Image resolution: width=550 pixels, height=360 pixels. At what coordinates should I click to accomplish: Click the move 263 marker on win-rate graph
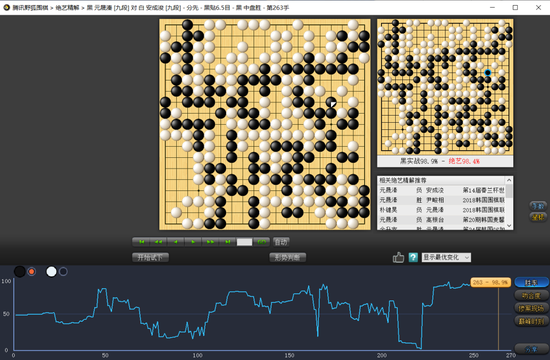point(490,282)
